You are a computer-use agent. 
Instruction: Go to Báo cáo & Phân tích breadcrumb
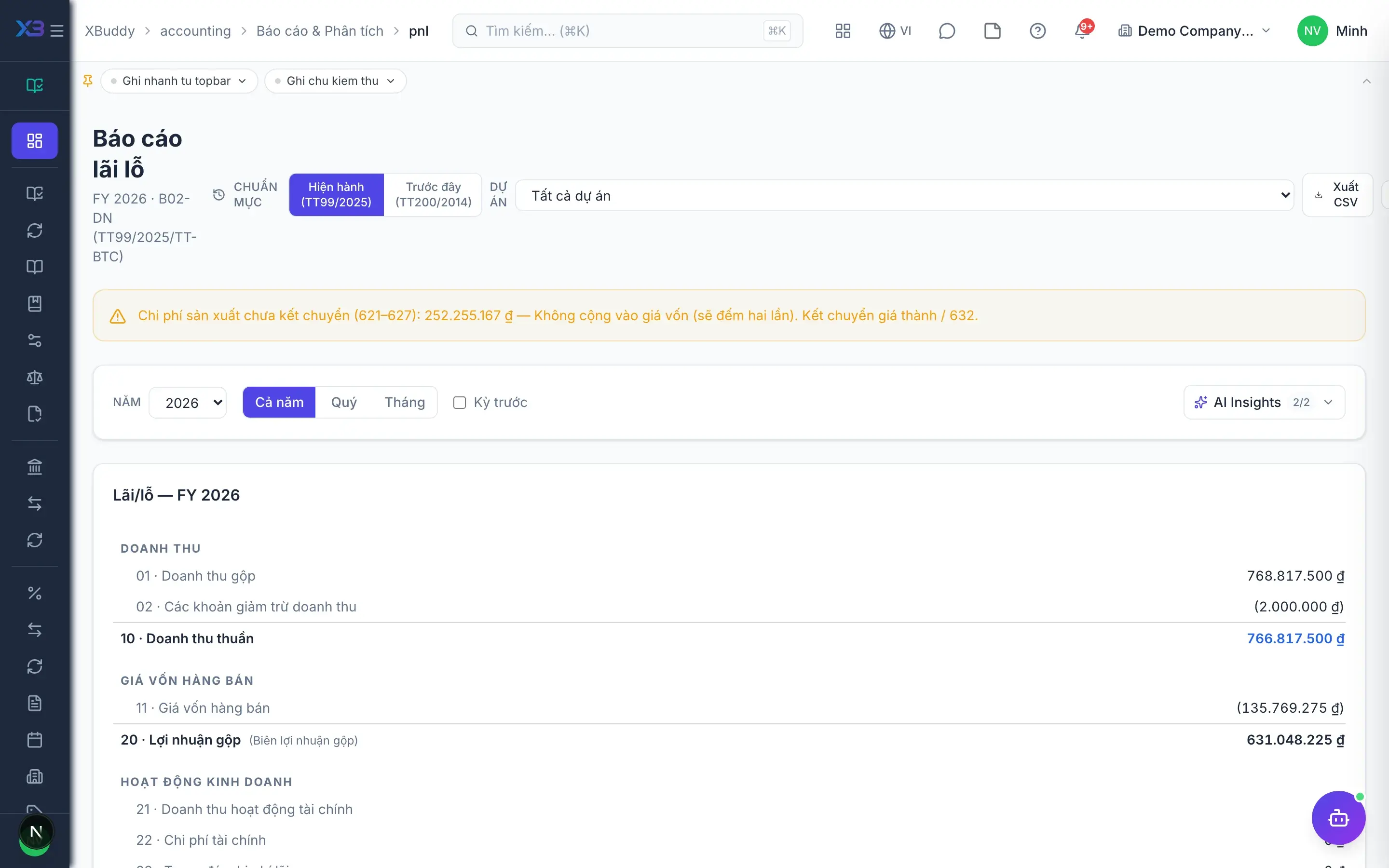[320, 31]
